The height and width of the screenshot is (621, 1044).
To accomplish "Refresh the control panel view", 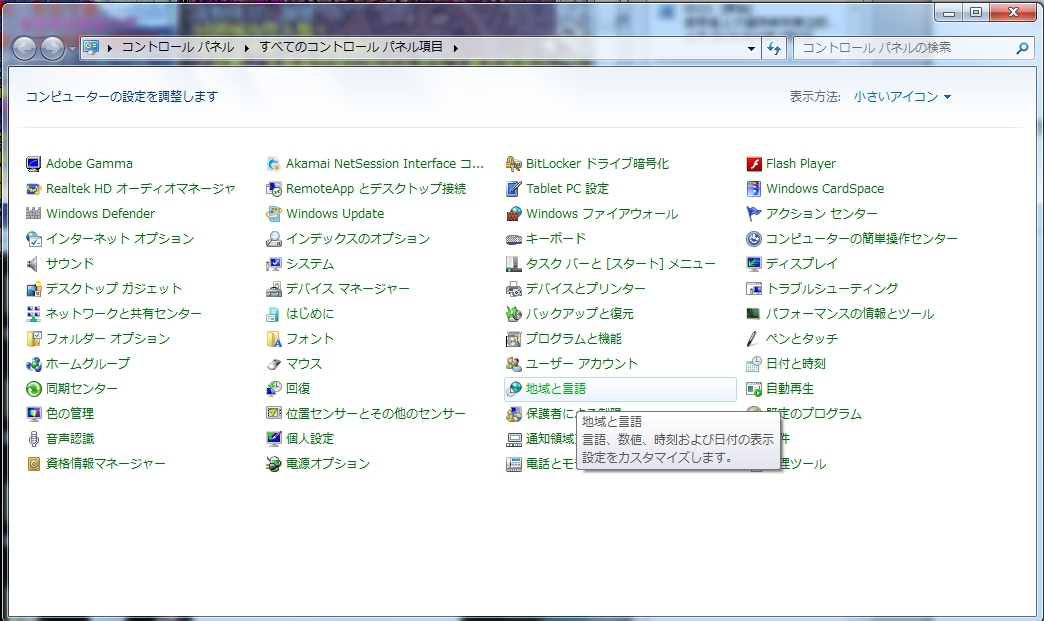I will [774, 48].
